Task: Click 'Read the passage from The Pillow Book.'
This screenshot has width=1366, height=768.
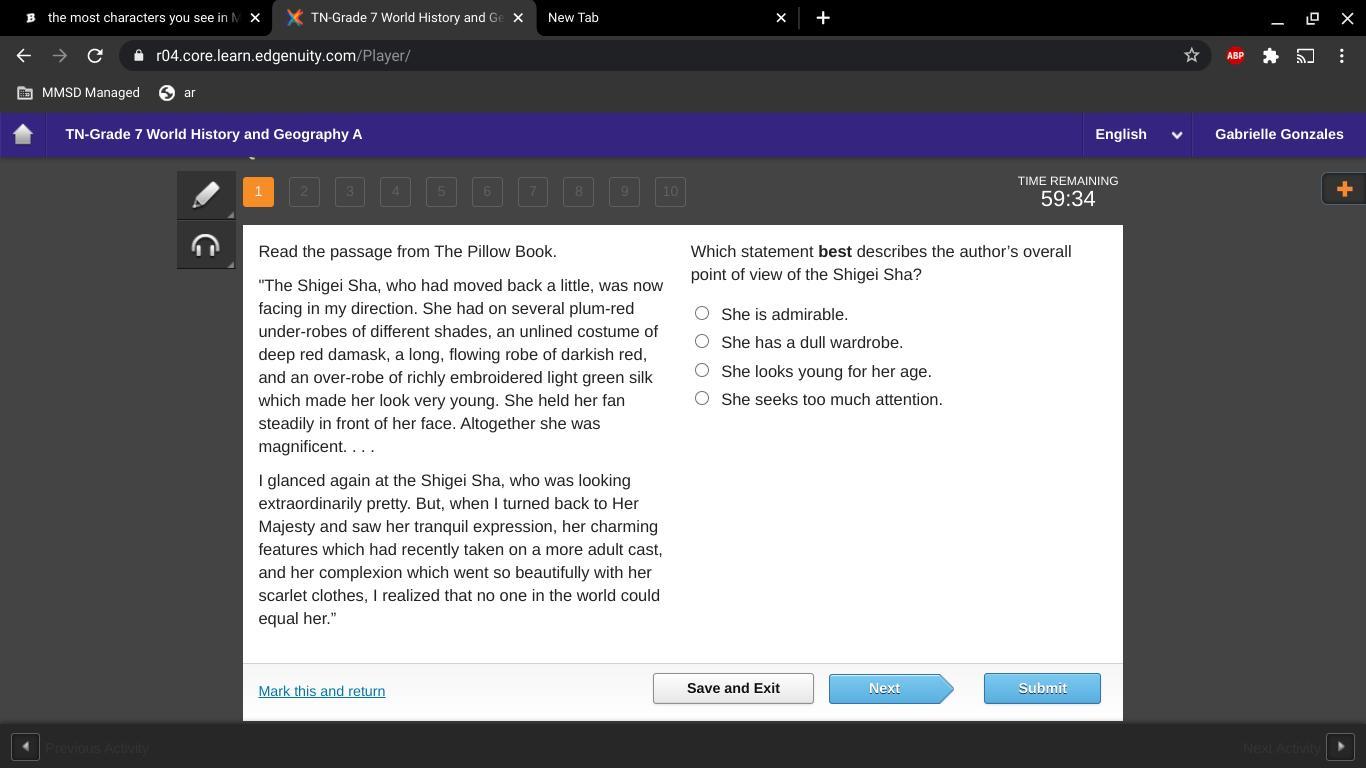Action: [x=408, y=251]
